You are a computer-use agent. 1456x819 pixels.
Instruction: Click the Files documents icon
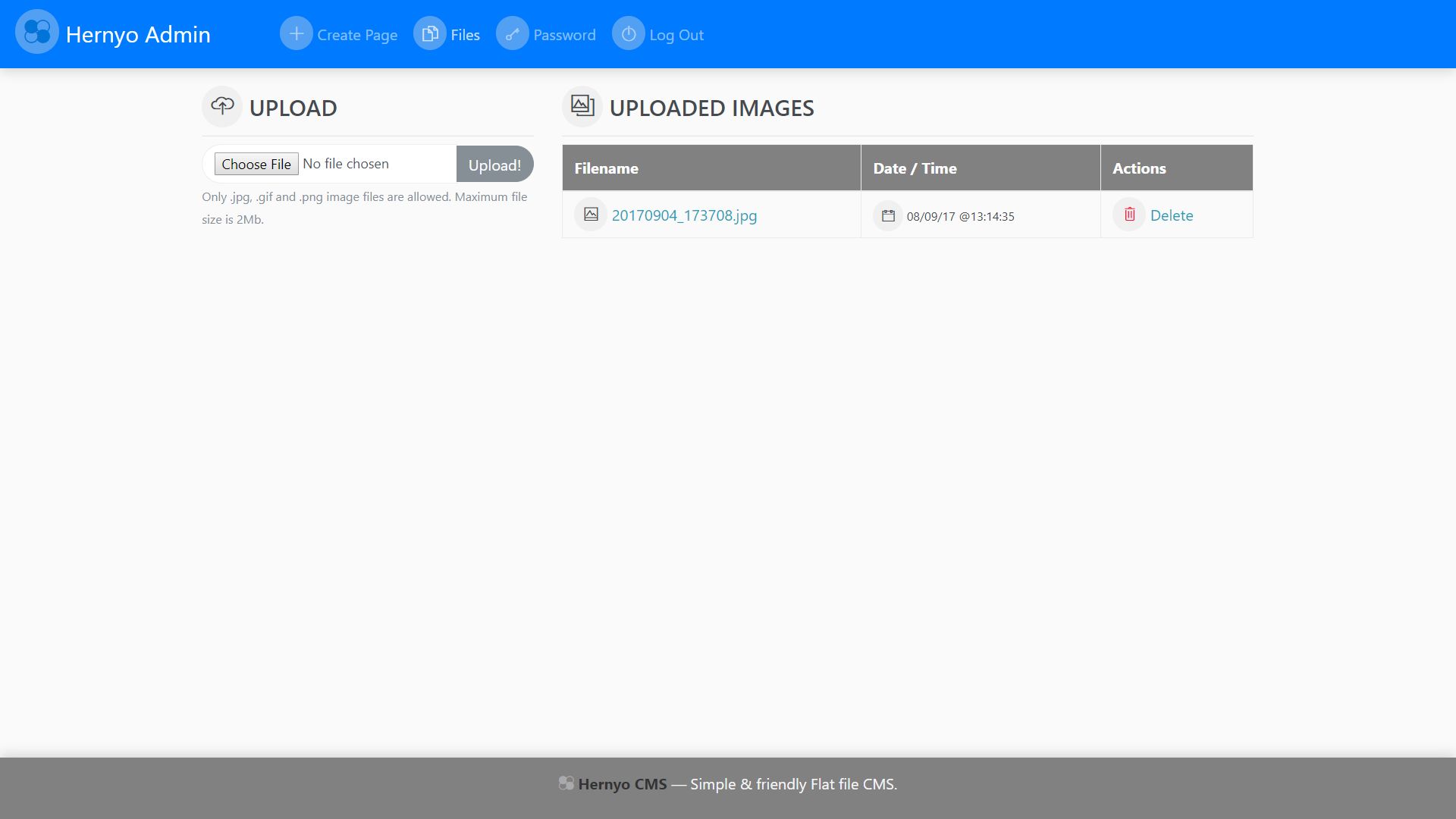tap(430, 34)
